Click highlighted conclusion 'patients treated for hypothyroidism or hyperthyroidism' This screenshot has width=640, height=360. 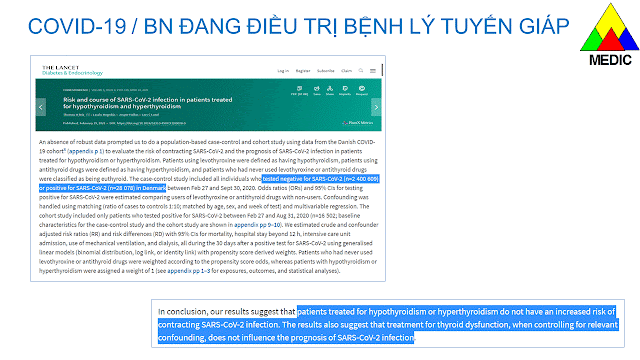coord(398,311)
